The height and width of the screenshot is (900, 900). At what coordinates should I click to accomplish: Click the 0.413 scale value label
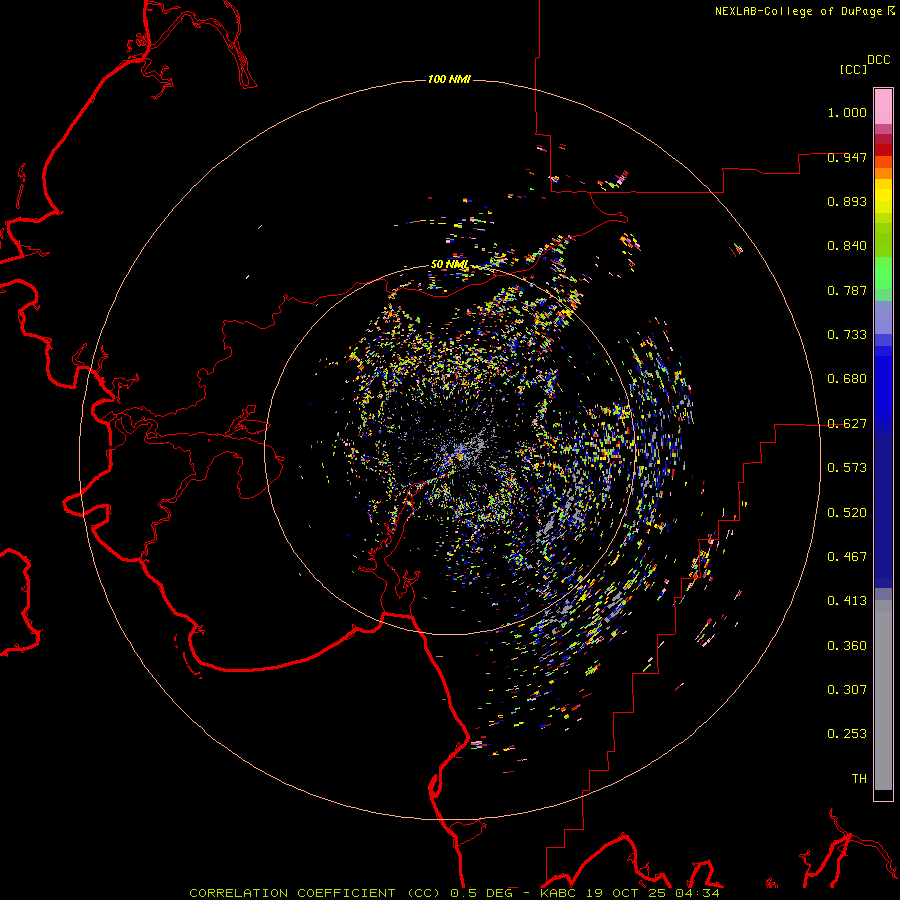(847, 600)
